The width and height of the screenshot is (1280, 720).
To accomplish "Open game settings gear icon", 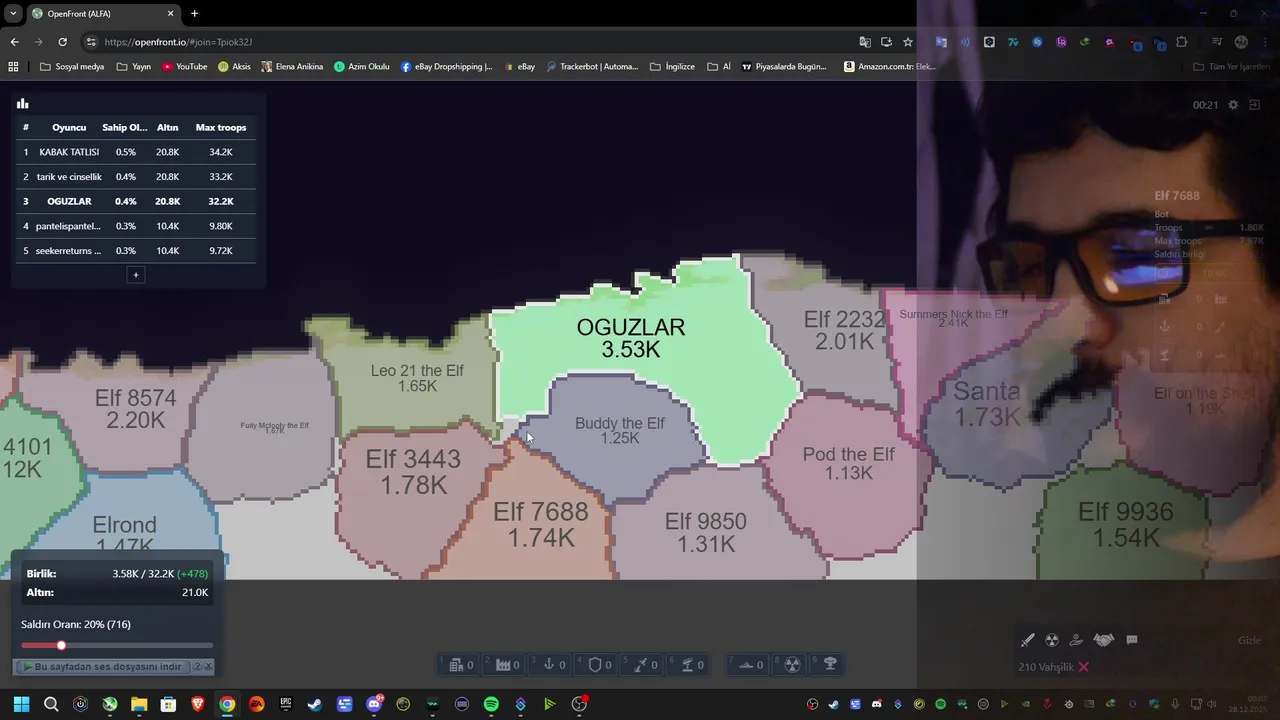I will [x=1233, y=105].
